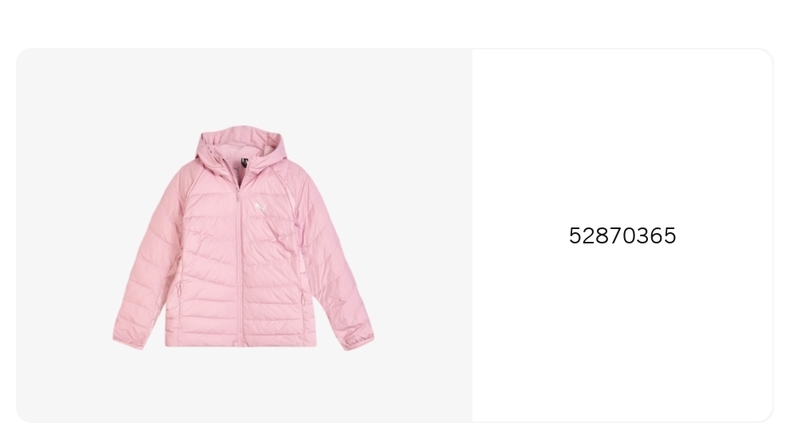Click the left side pocket zipper pull
Image resolution: width=790 pixels, height=423 pixels.
(x=179, y=291)
